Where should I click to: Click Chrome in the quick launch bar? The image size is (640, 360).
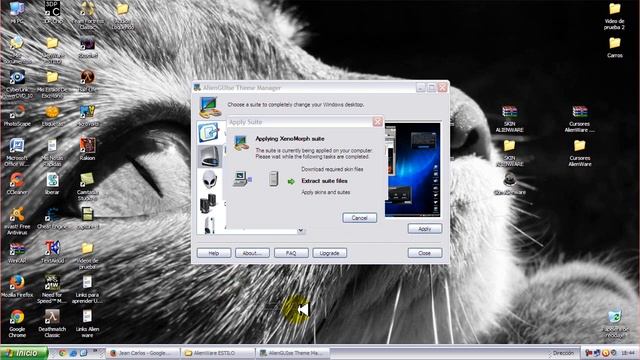pyautogui.click(x=62, y=353)
